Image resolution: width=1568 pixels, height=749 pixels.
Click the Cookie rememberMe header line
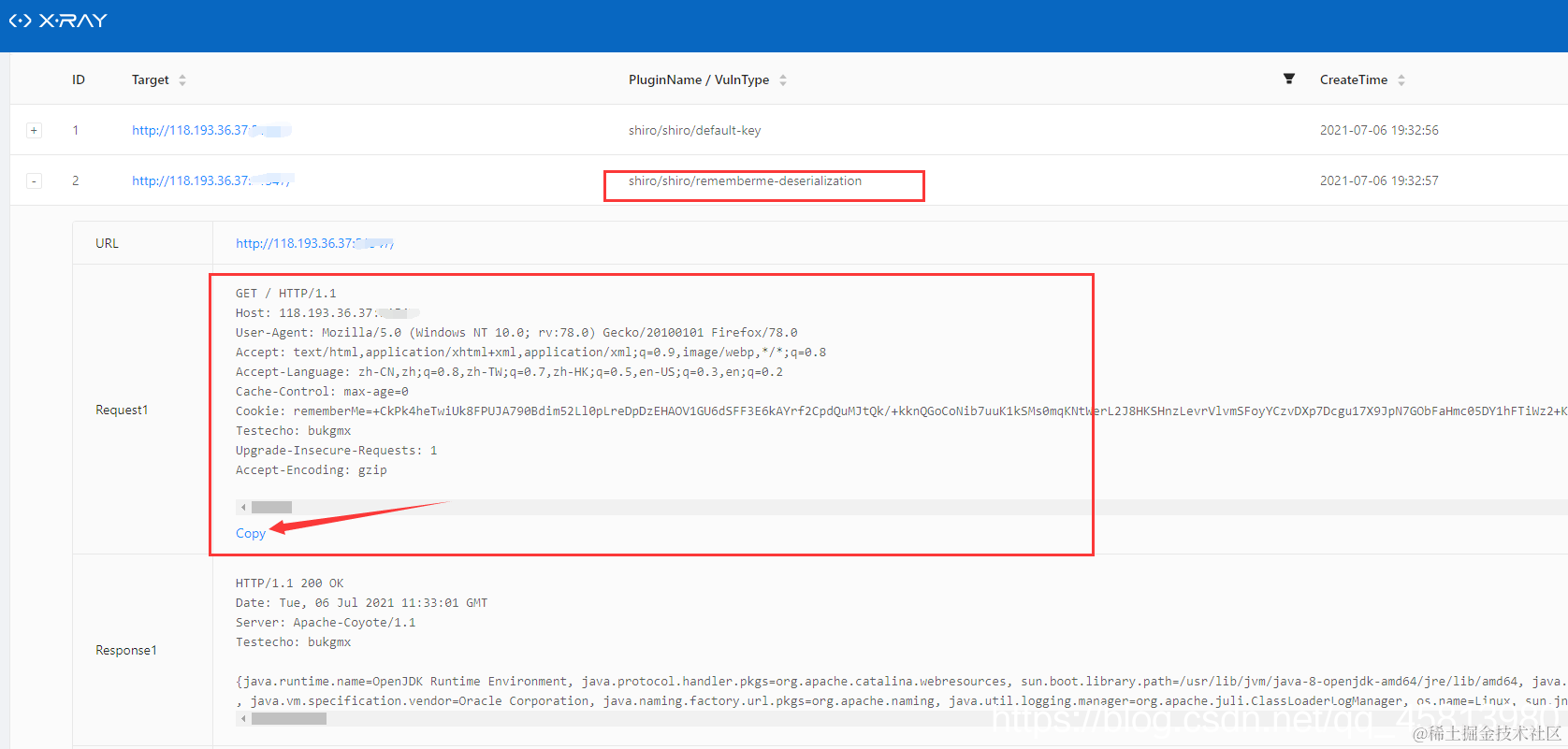coord(901,411)
